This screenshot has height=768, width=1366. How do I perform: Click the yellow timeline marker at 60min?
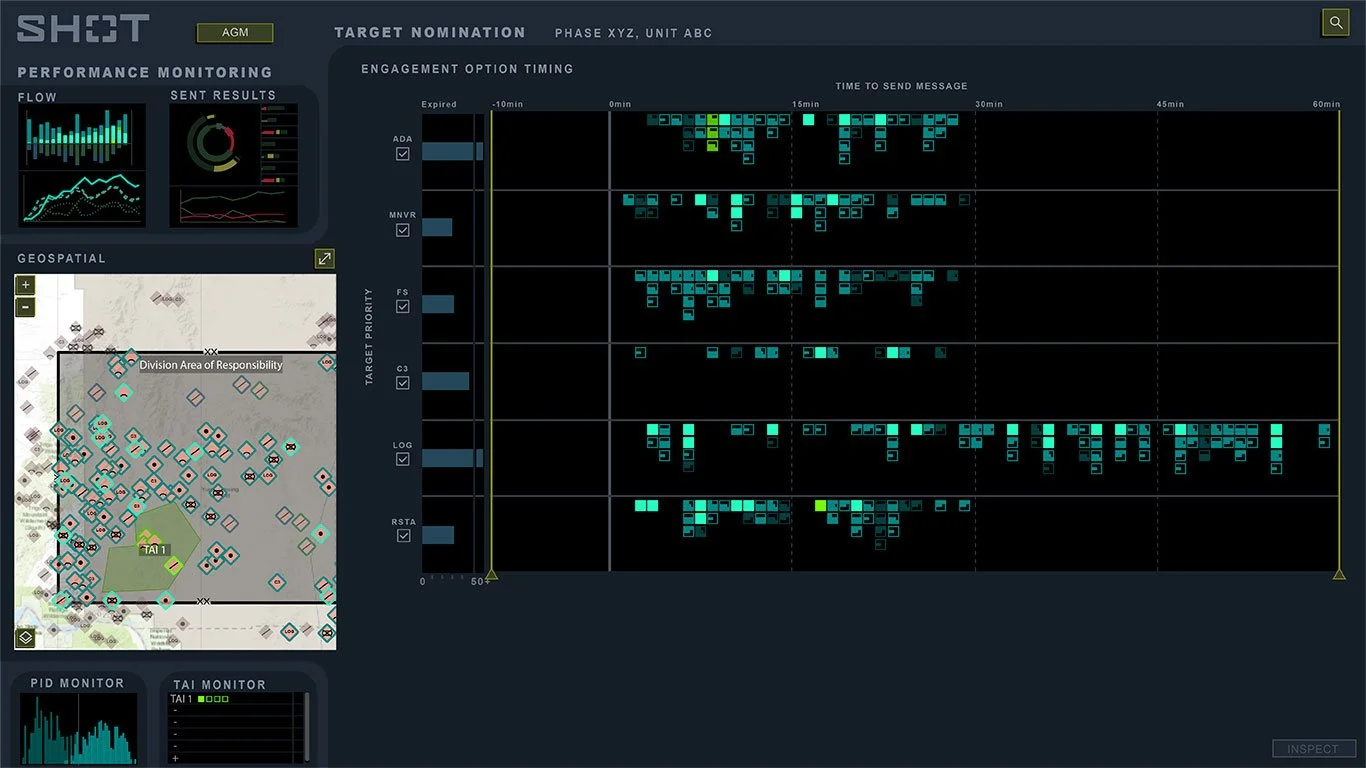tap(1338, 574)
